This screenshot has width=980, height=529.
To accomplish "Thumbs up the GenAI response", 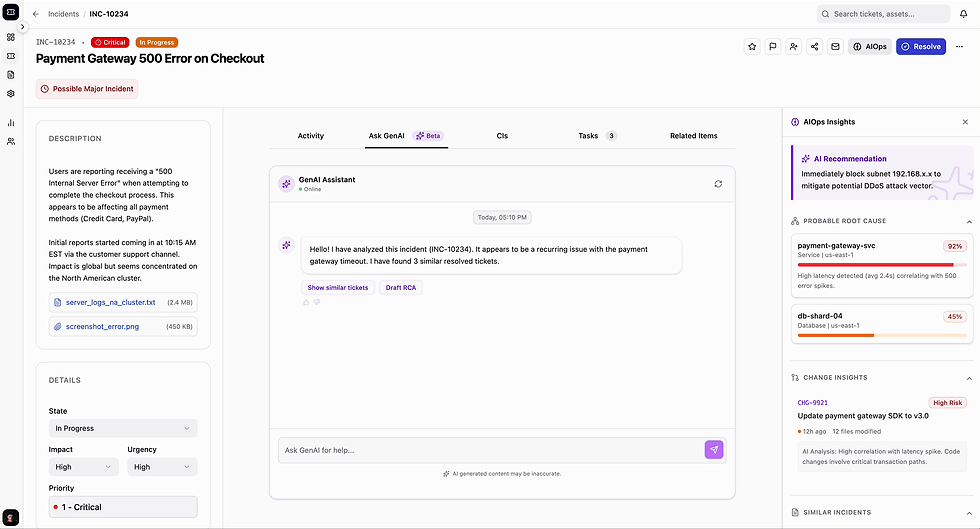I will tap(306, 302).
